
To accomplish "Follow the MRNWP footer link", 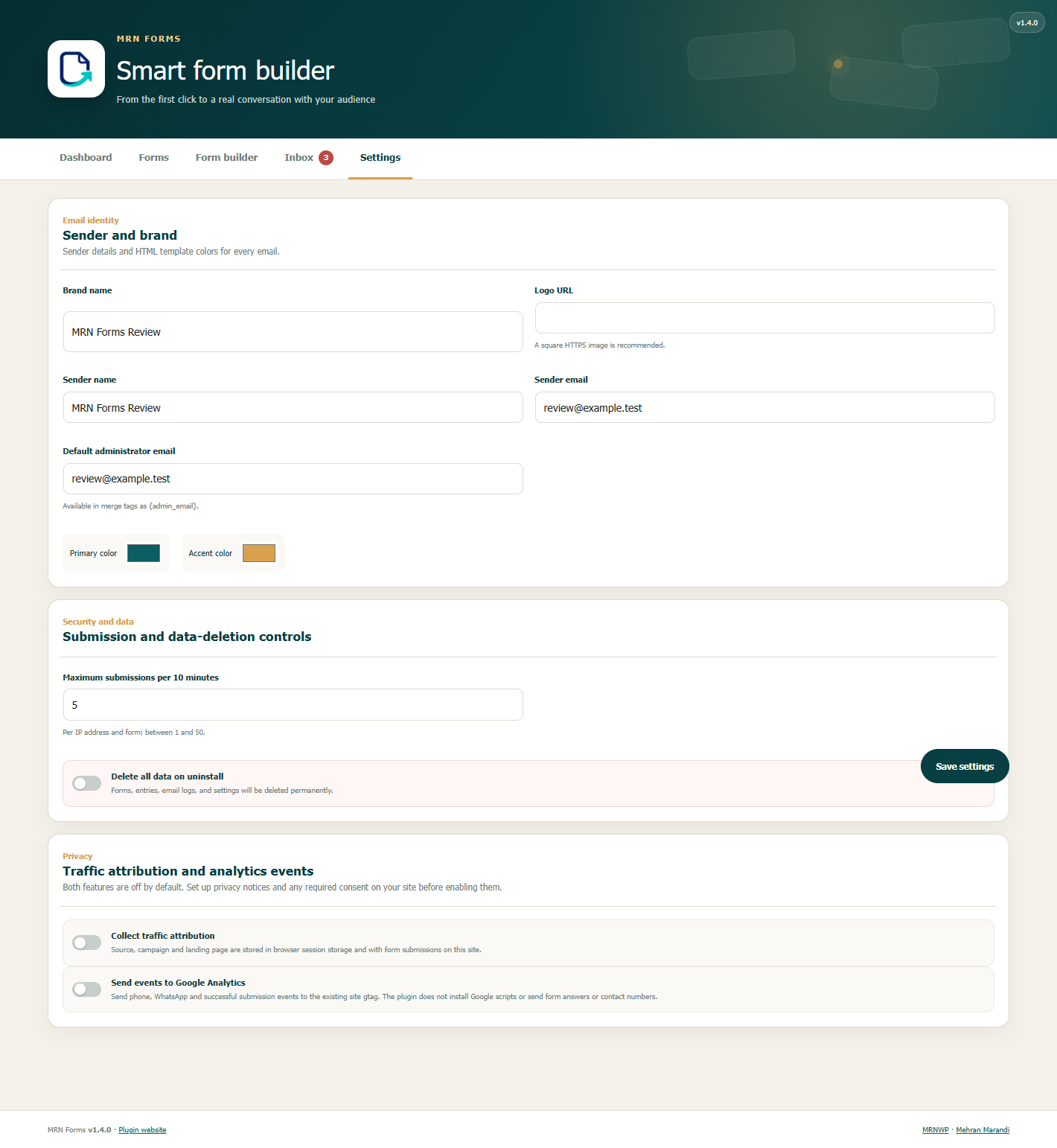I will (936, 1130).
